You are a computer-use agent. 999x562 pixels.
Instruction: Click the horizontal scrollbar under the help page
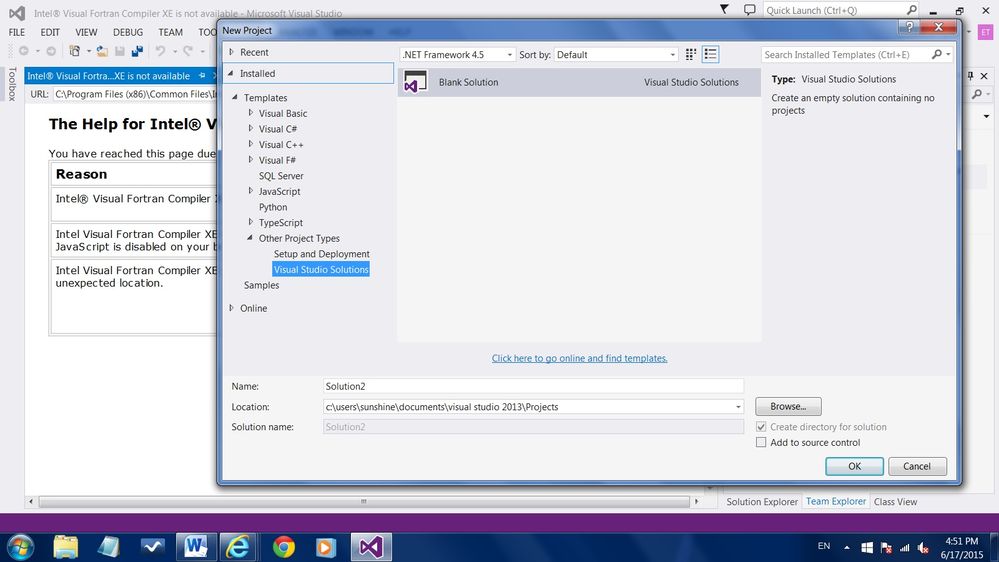point(364,501)
